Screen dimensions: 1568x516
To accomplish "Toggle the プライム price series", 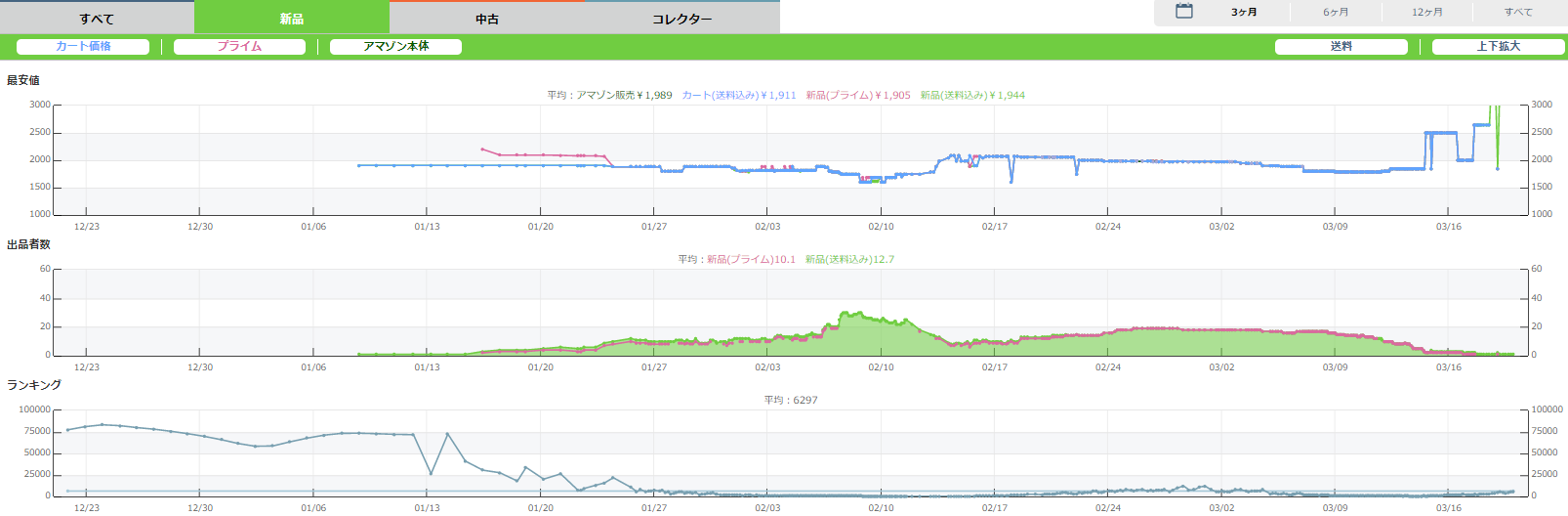I will pyautogui.click(x=239, y=47).
